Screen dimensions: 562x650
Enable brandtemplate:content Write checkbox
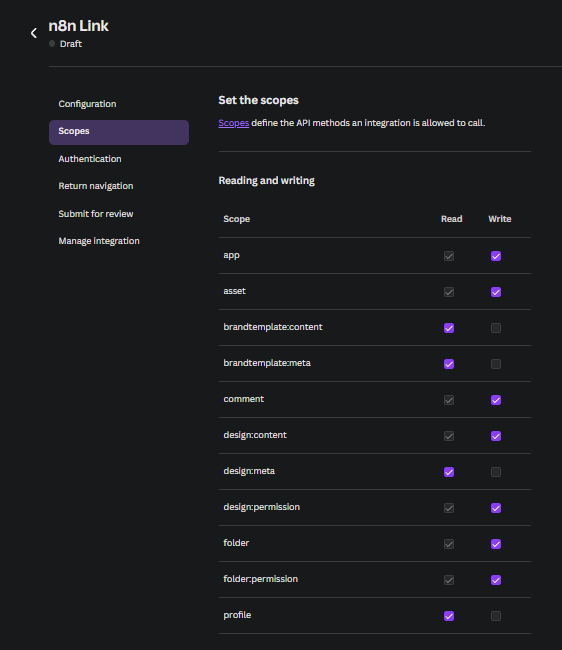tap(496, 328)
